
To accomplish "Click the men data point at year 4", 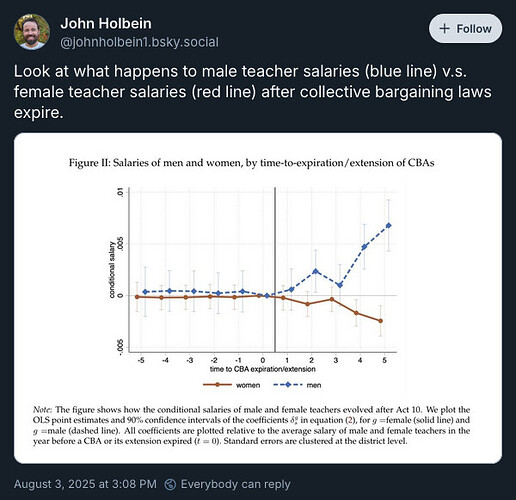I will tap(364, 247).
